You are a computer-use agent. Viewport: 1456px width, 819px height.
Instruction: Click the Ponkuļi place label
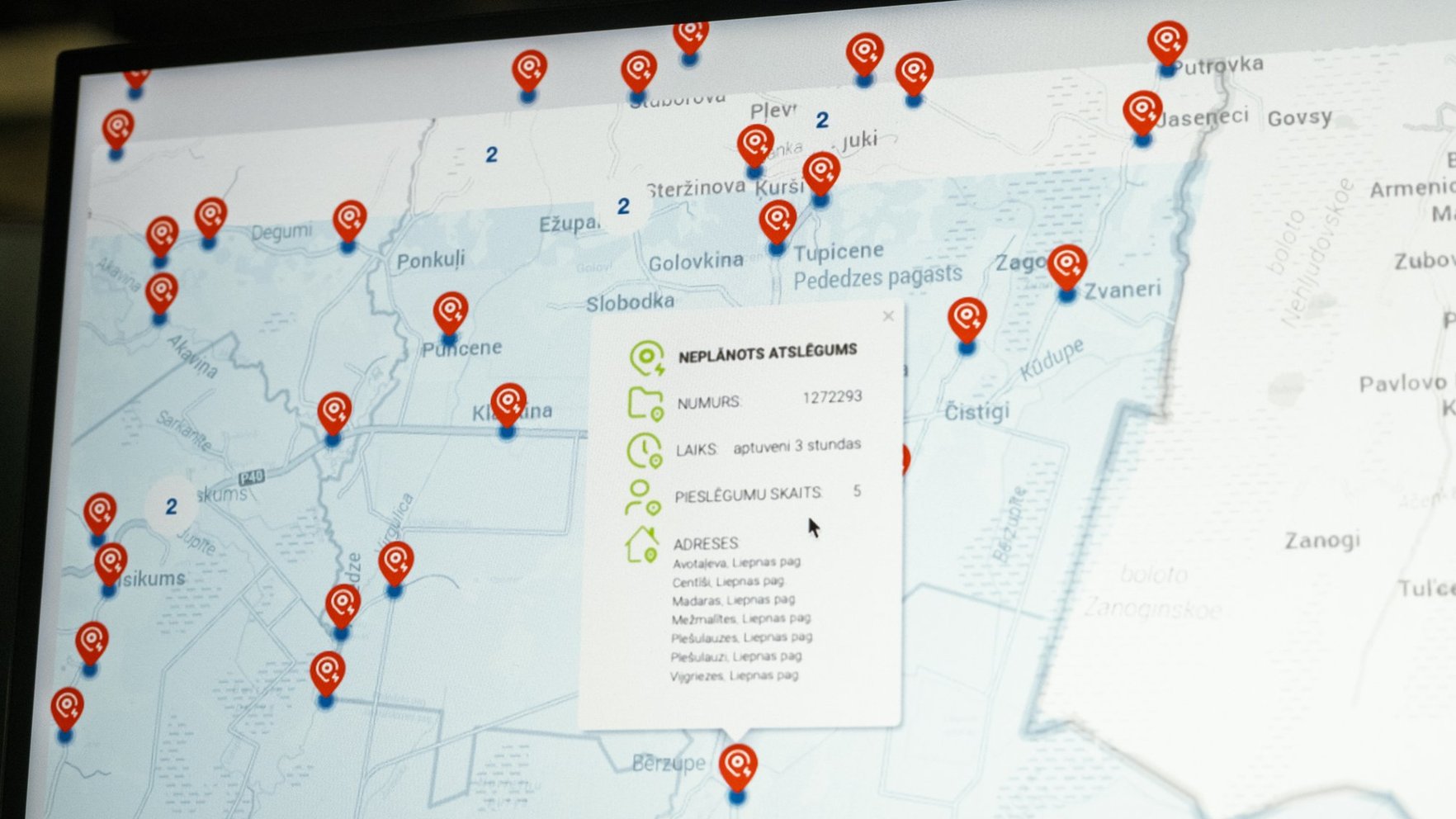tap(431, 261)
